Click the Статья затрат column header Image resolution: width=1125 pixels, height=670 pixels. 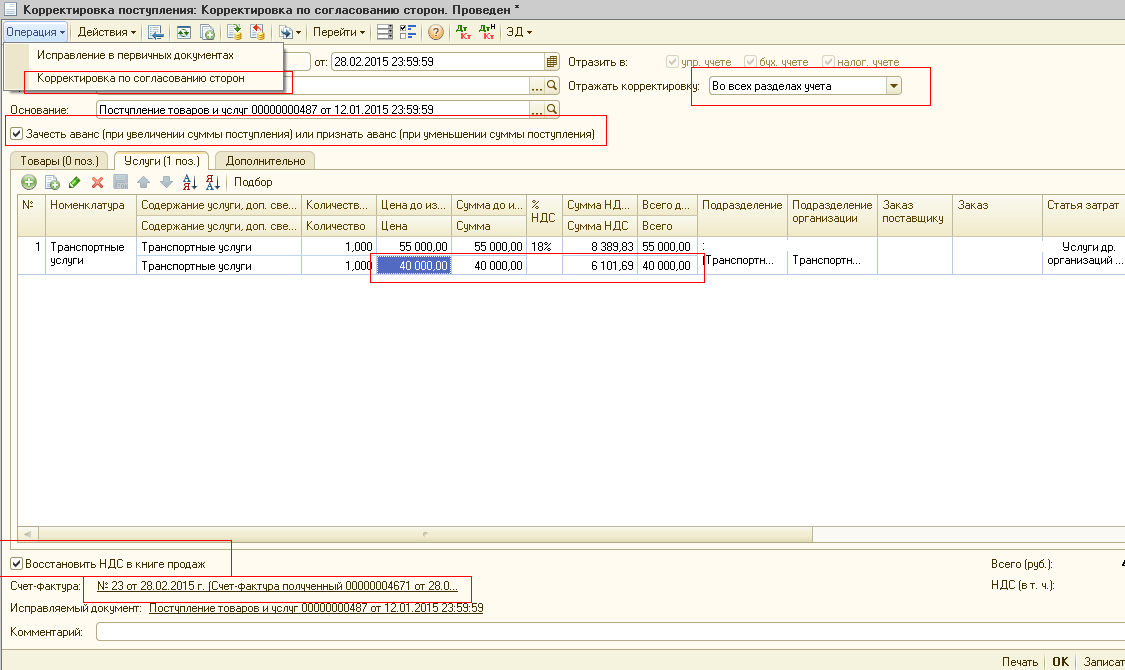point(1083,215)
